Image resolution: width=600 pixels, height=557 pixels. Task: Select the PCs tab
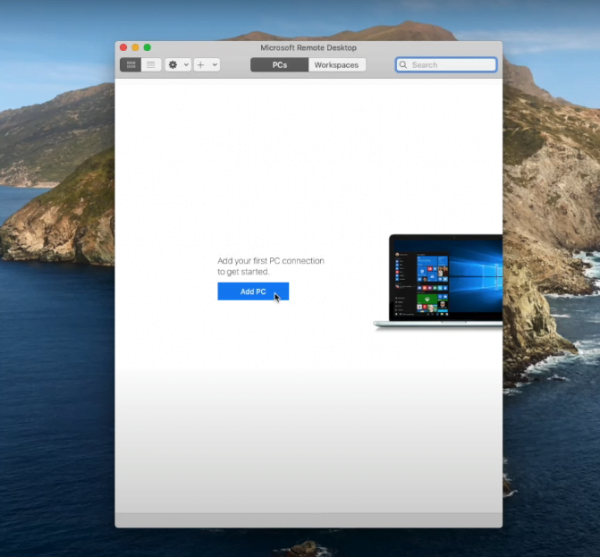click(x=279, y=65)
